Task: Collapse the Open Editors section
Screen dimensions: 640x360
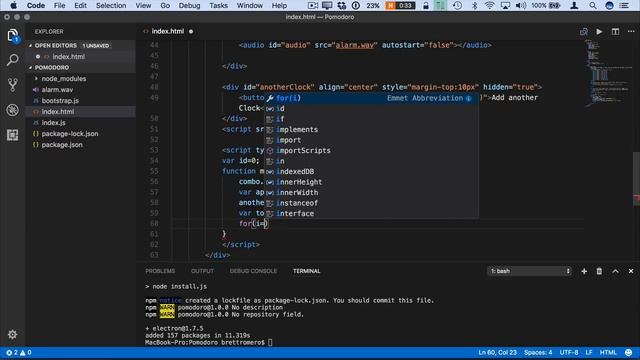Action: coord(30,46)
